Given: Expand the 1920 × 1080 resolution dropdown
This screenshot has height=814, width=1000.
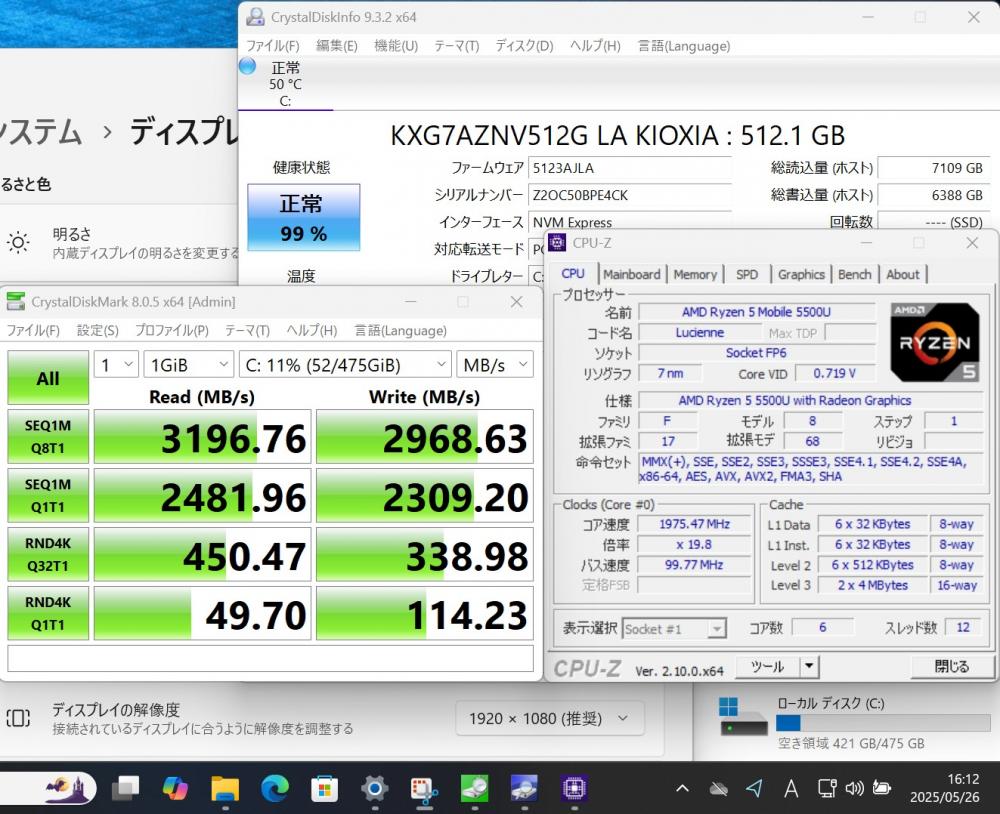Looking at the screenshot, I should pos(549,719).
